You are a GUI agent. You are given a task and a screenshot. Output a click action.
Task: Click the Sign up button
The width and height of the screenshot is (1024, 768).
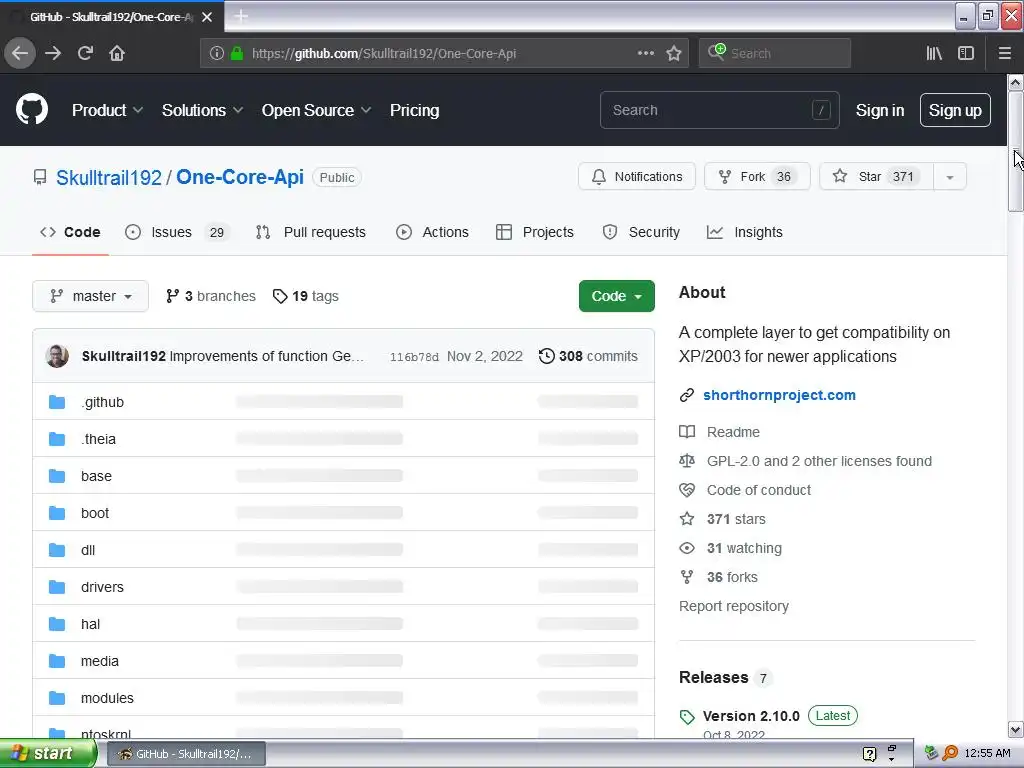point(955,110)
